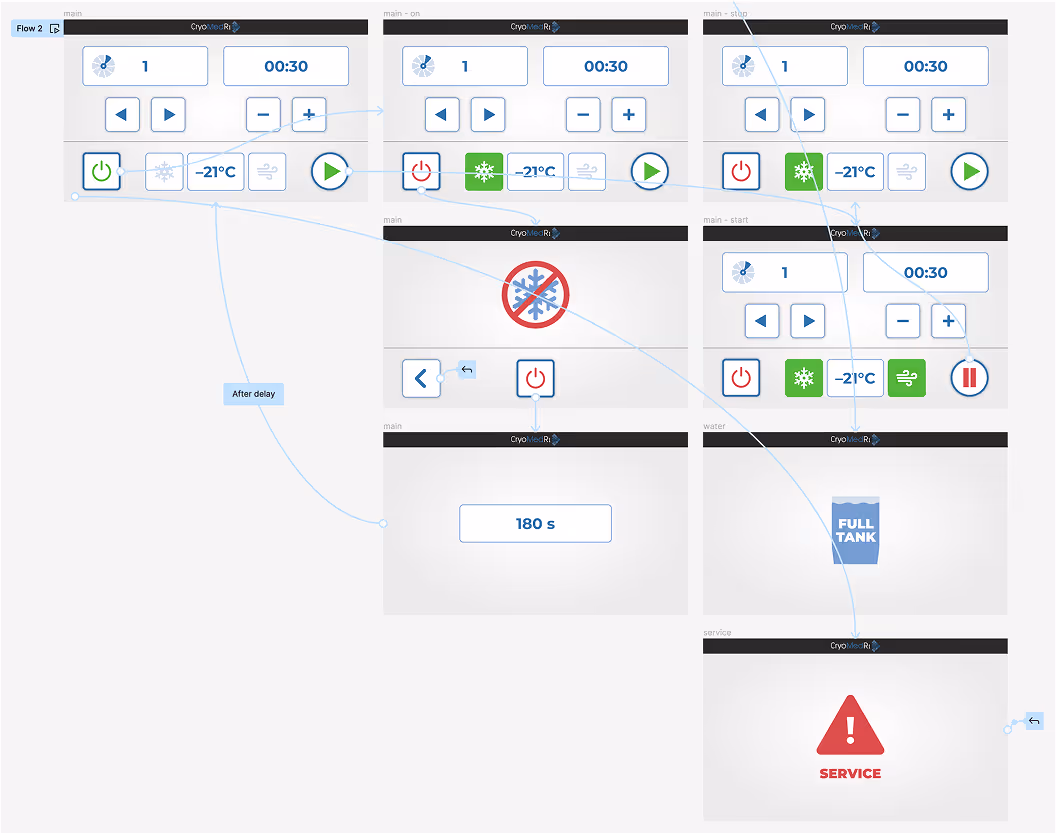Select the 00:30 timer in main - stop frame
Viewport: 1056px width, 833px height.
coord(926,66)
